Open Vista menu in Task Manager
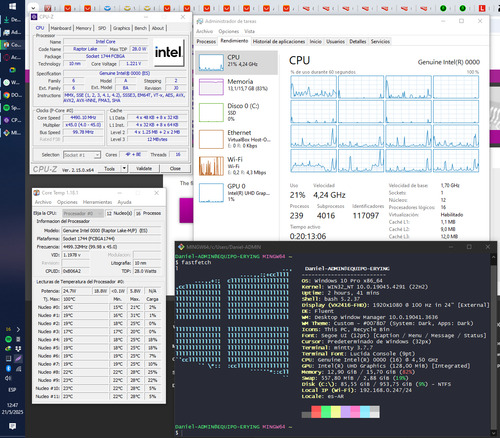Viewport: 500px width, 438px height. point(249,31)
